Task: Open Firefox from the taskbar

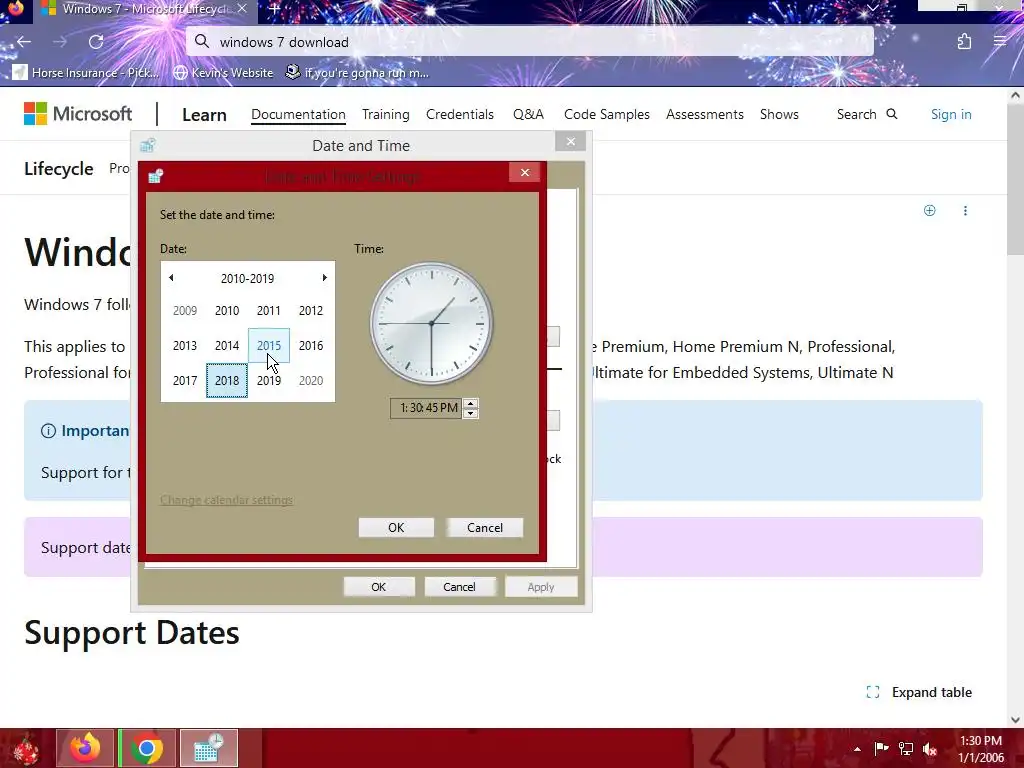Action: (85, 748)
